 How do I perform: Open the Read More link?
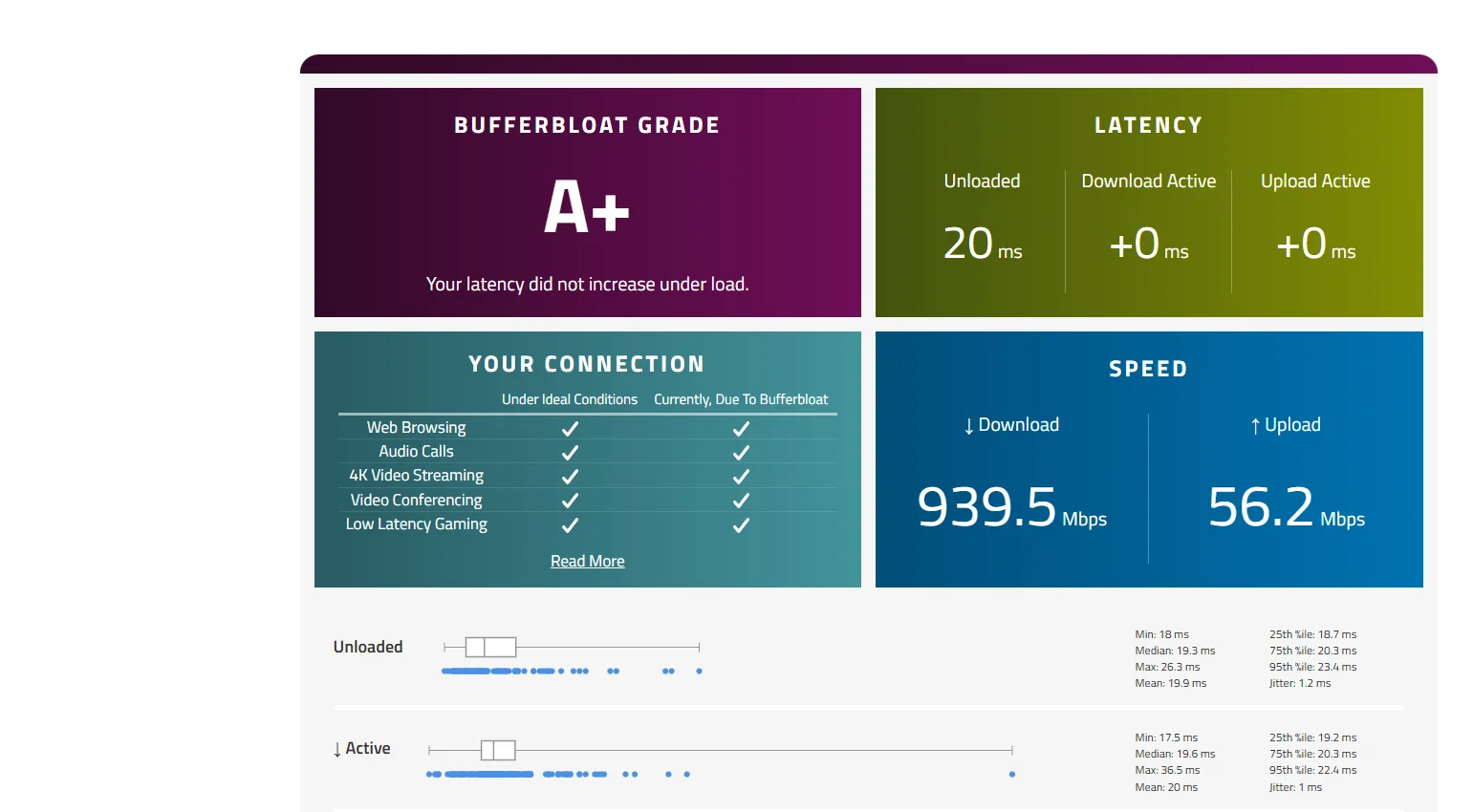click(x=587, y=562)
